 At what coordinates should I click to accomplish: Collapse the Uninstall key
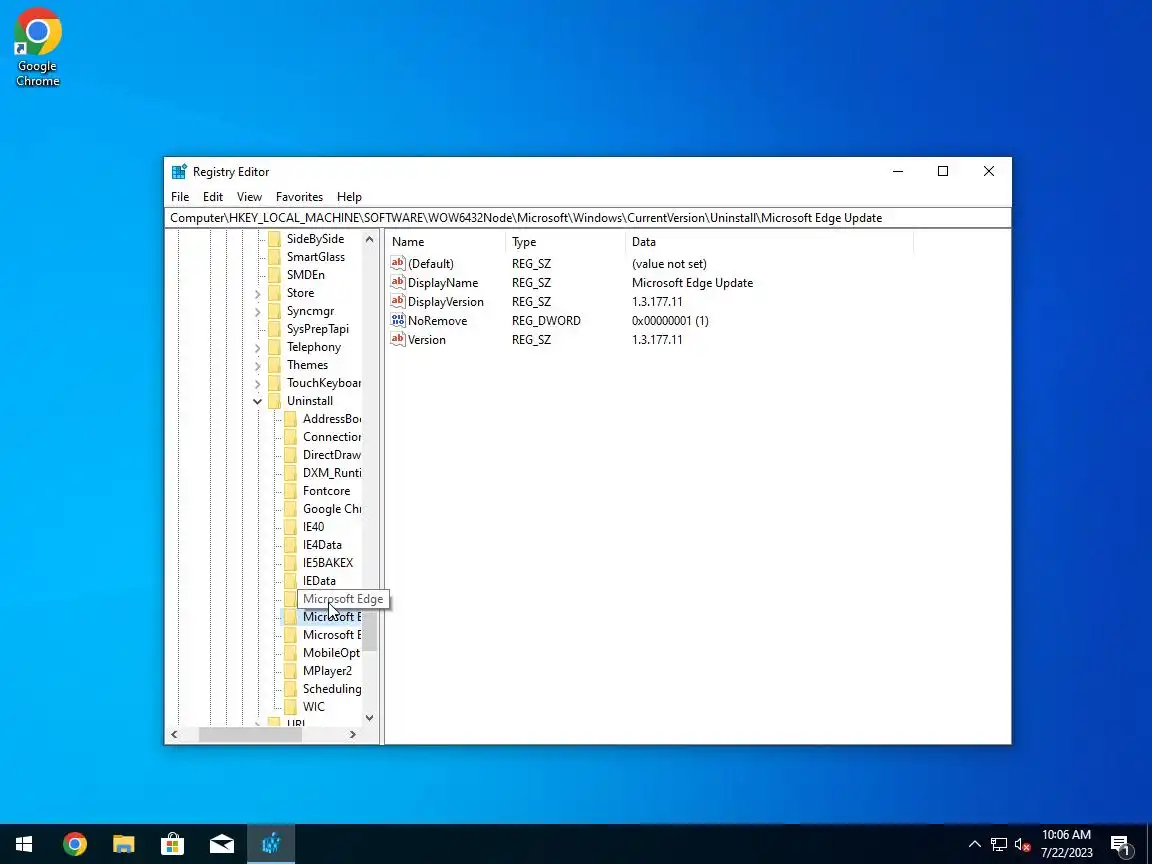coord(257,401)
